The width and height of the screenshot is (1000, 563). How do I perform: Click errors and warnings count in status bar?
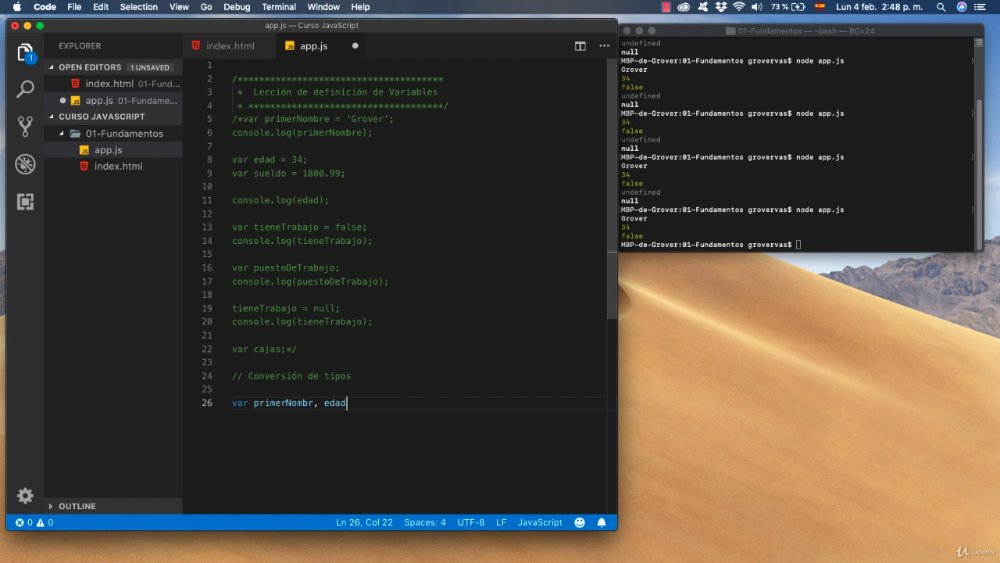pos(34,522)
